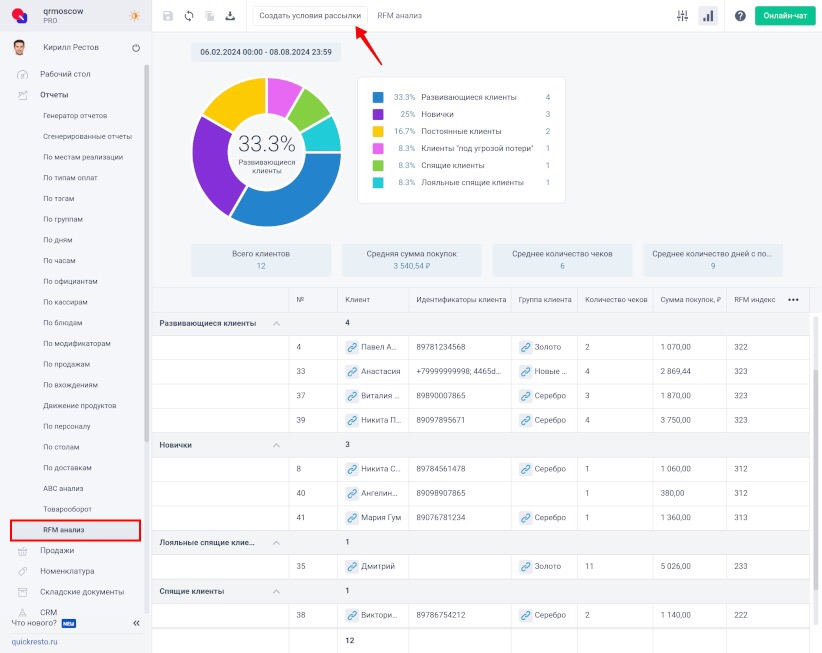Open Товарооборот report
822x653 pixels.
[x=67, y=509]
